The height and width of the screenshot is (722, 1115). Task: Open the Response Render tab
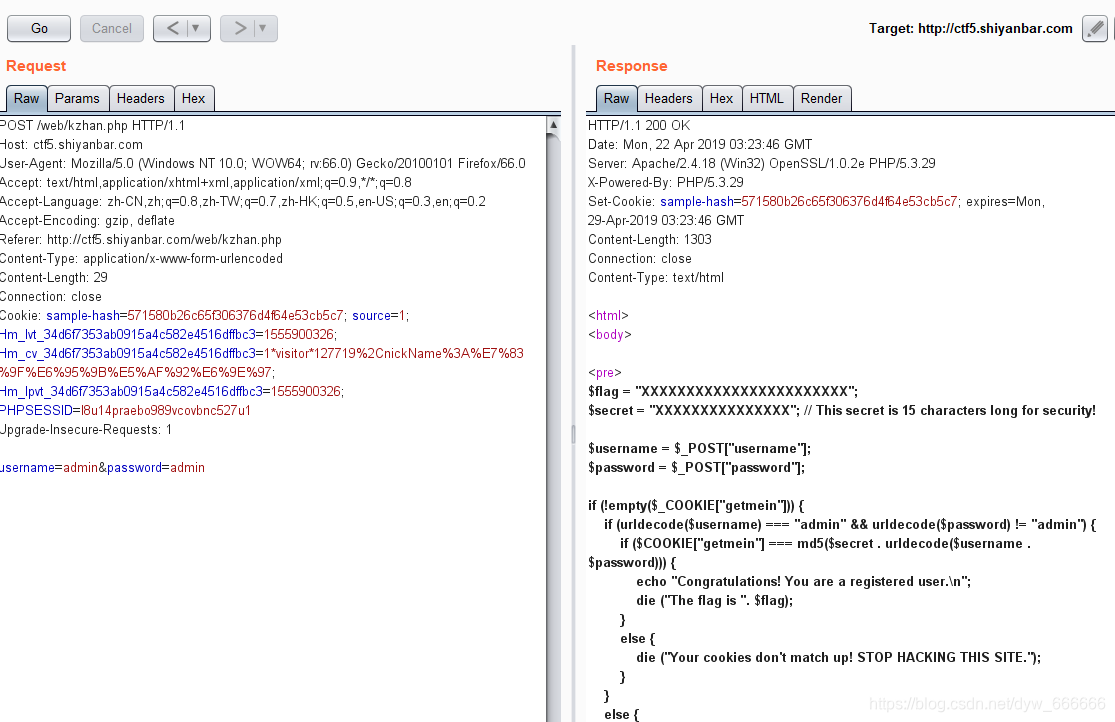pos(821,98)
